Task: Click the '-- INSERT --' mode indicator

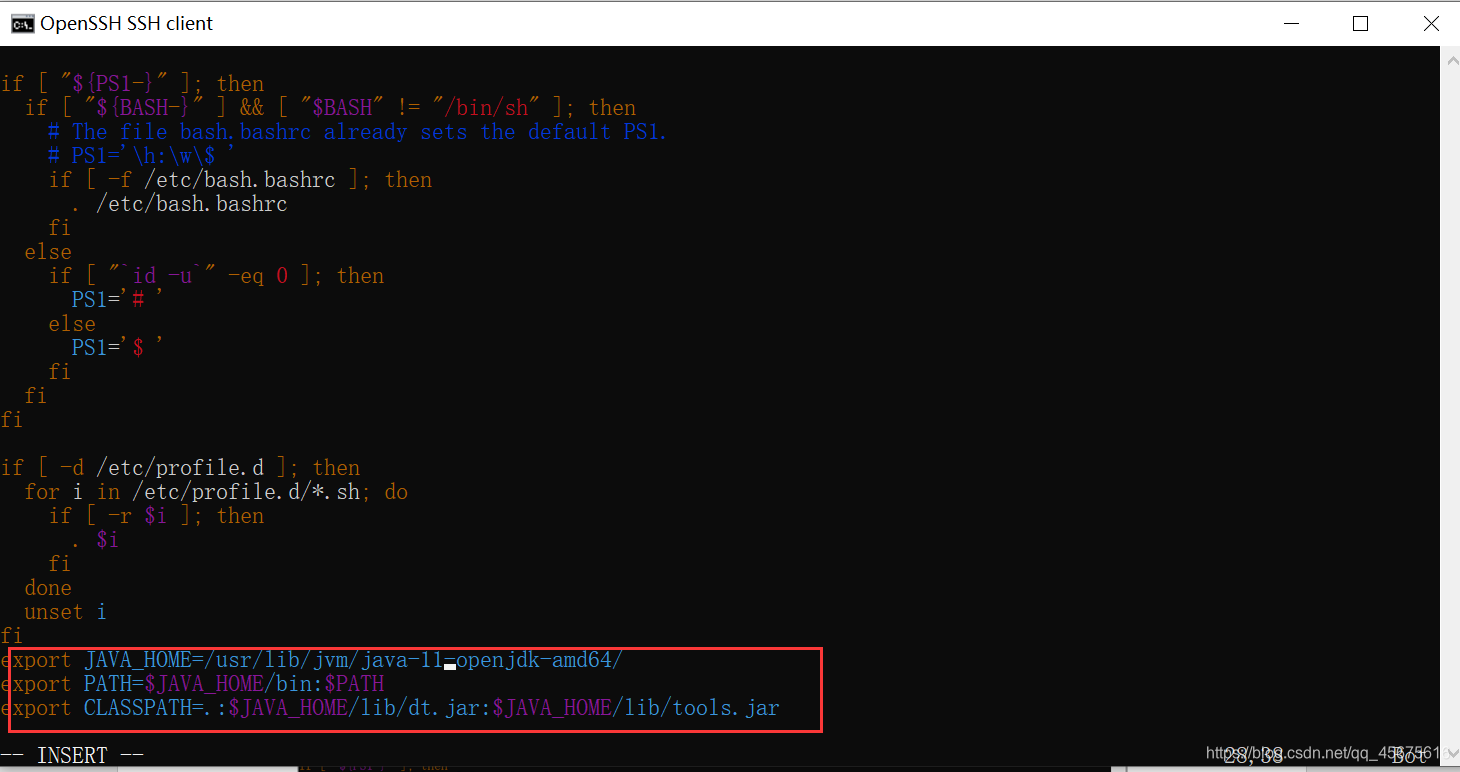Action: click(72, 756)
